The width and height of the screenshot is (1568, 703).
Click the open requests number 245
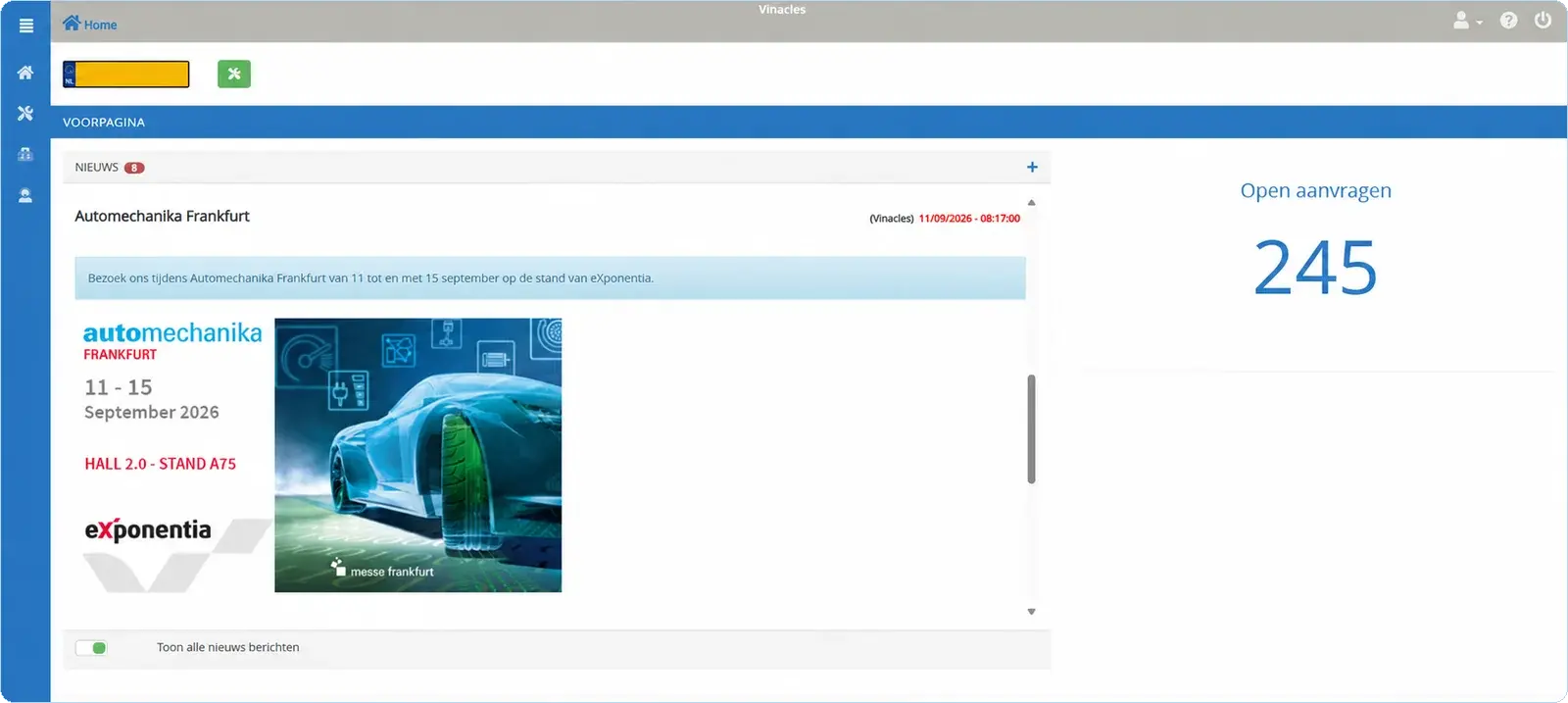(1315, 268)
